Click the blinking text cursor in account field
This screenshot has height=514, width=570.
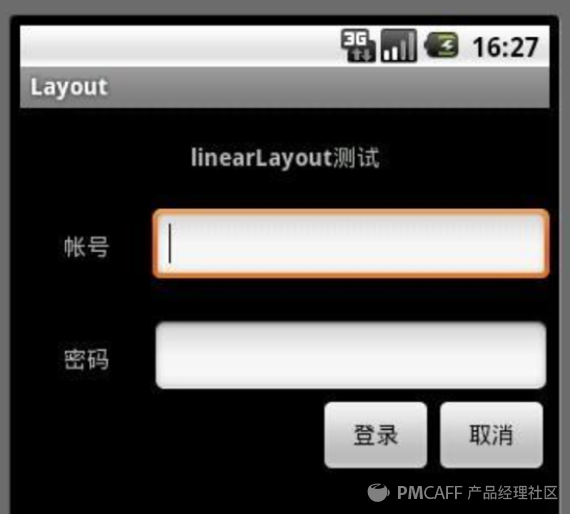[170, 243]
